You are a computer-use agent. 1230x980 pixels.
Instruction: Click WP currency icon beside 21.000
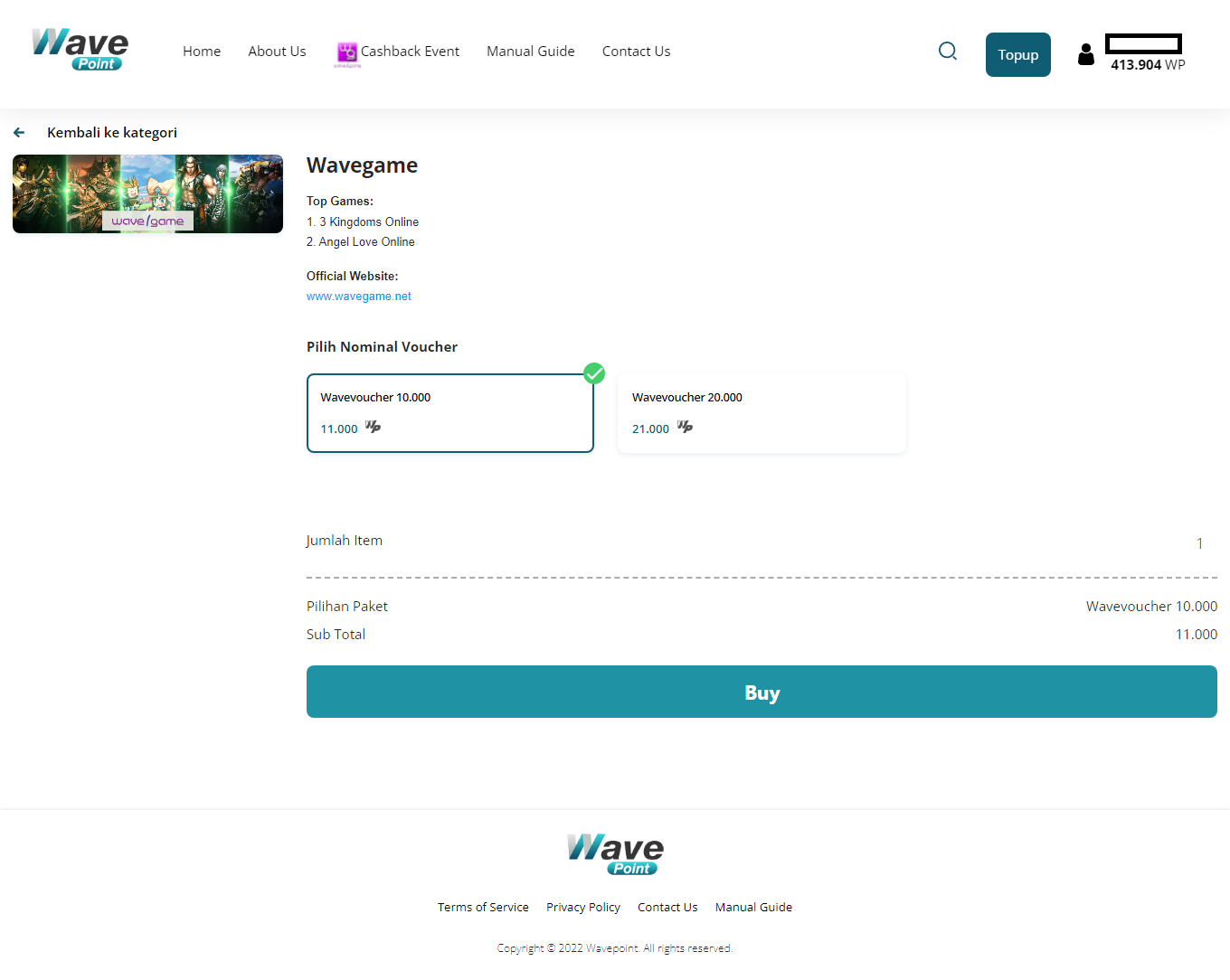point(685,427)
